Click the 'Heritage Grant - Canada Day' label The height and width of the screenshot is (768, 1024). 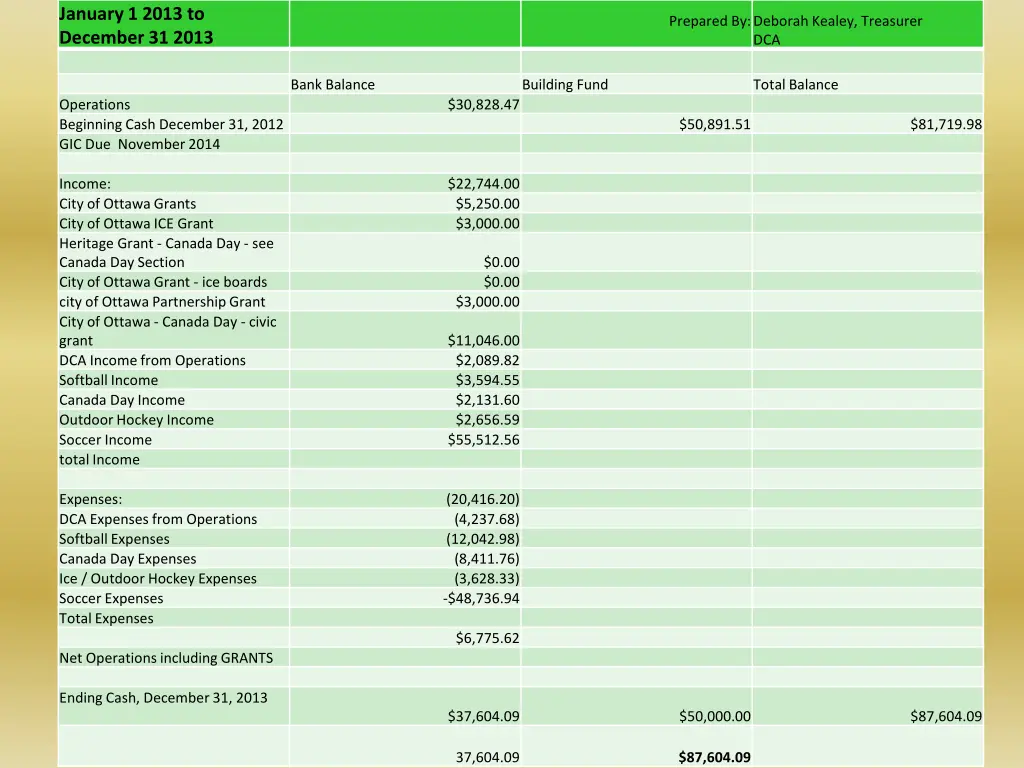(166, 253)
